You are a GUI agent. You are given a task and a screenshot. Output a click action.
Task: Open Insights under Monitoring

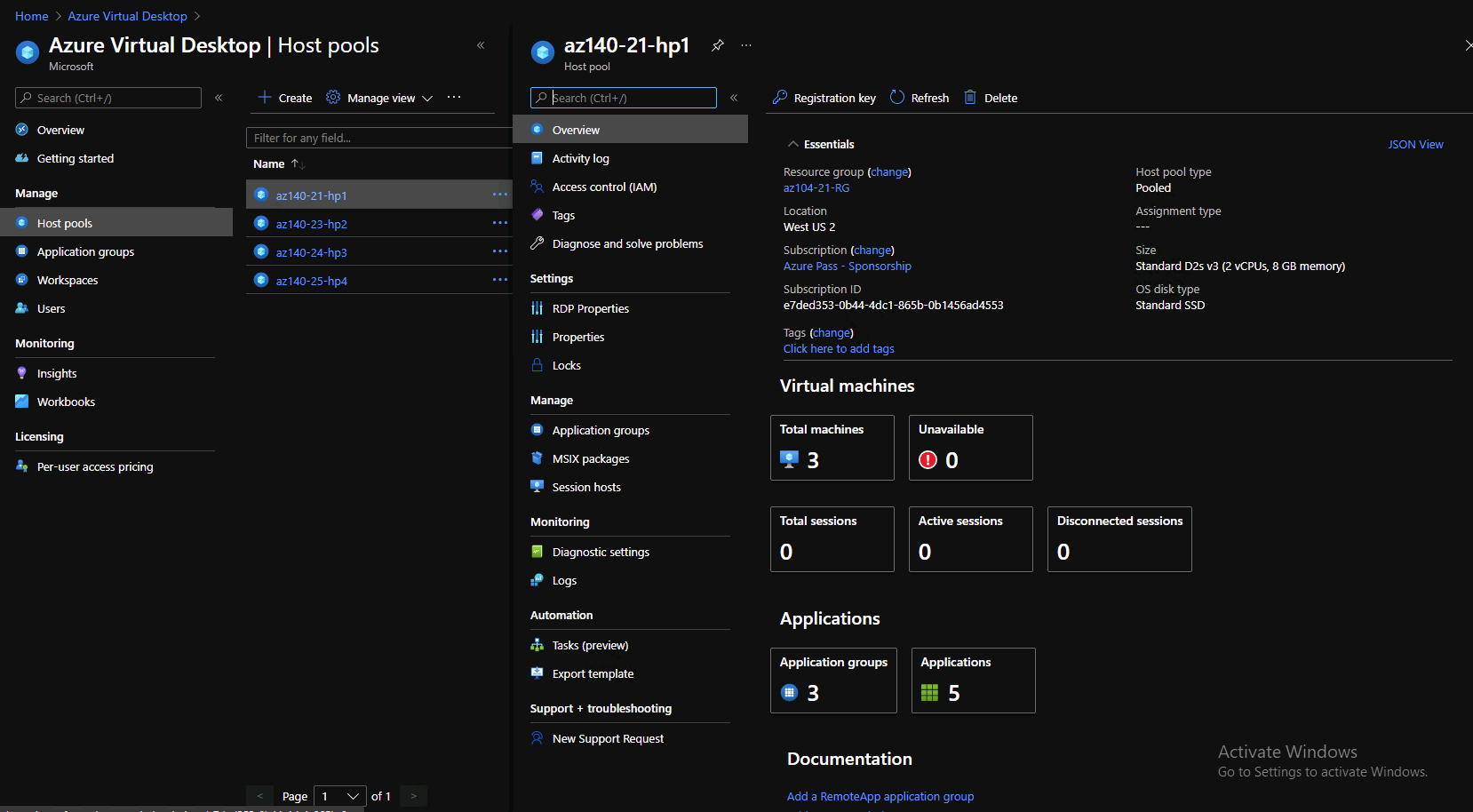(56, 372)
